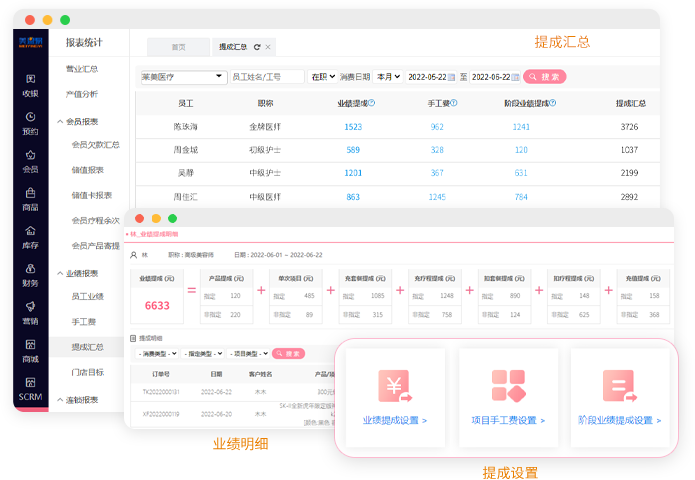Open the 收银 cashier sidebar icon
The image size is (695, 480).
(x=31, y=79)
